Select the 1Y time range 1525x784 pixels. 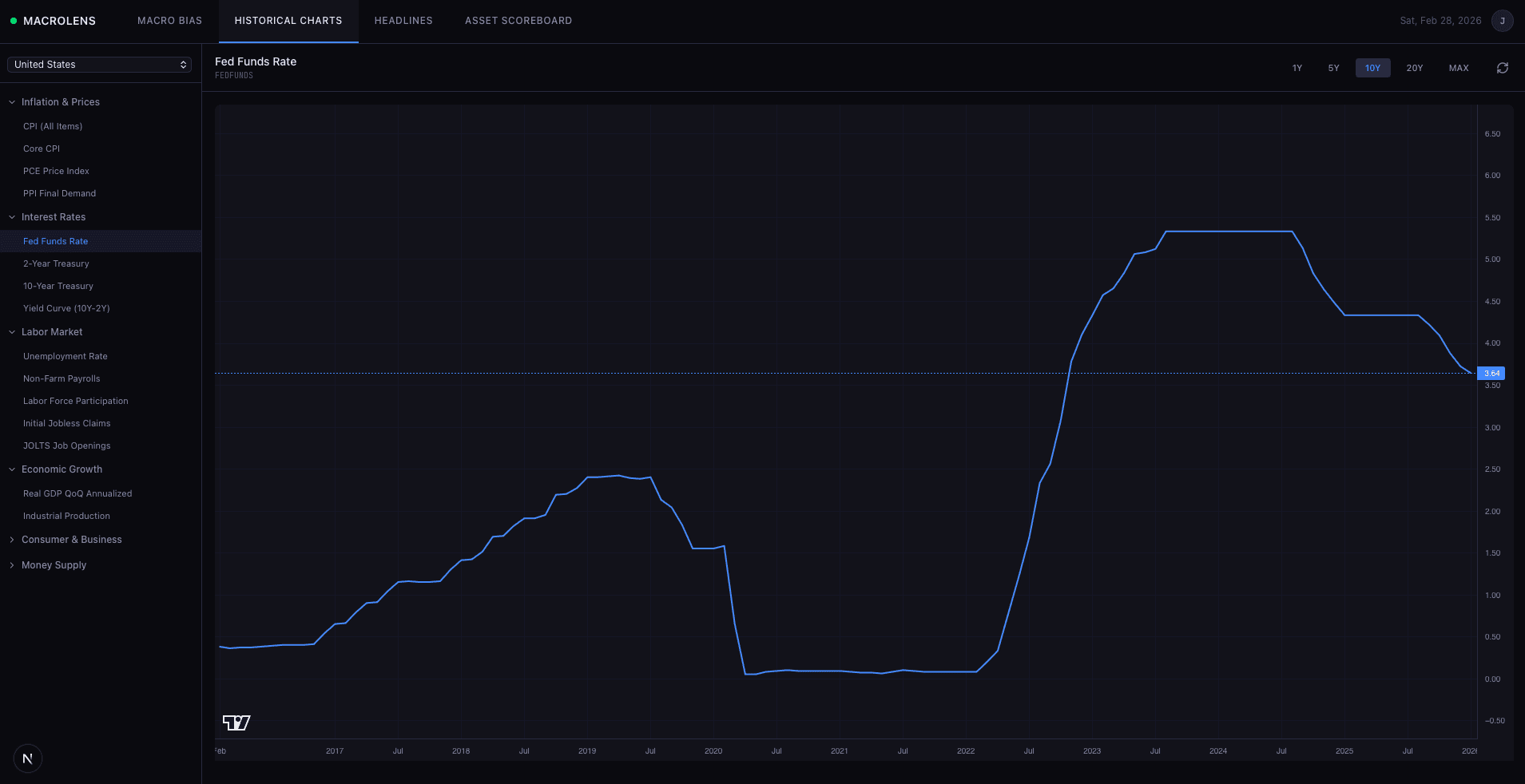(1297, 68)
